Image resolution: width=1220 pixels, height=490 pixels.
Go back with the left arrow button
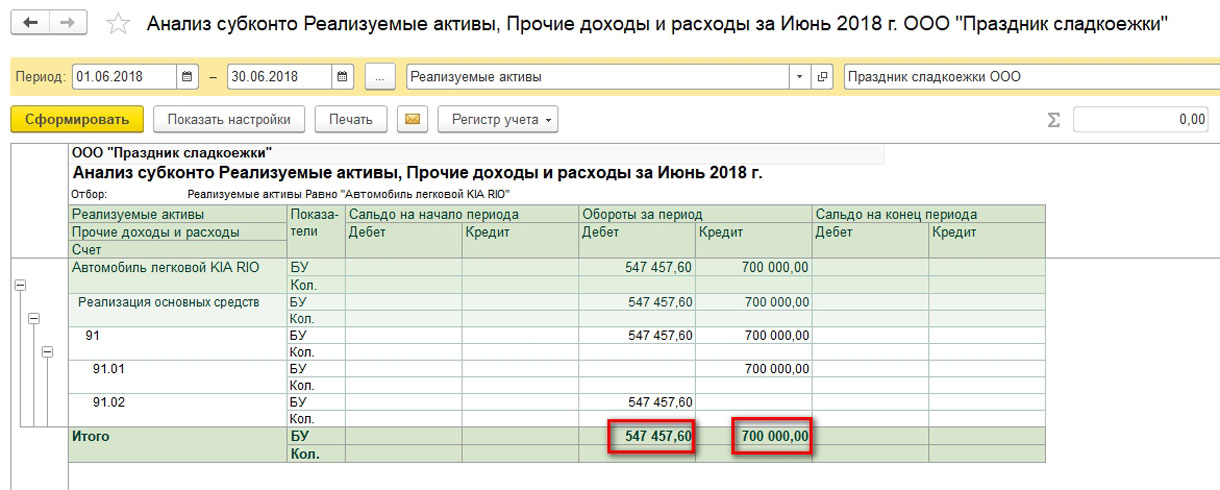[30, 22]
